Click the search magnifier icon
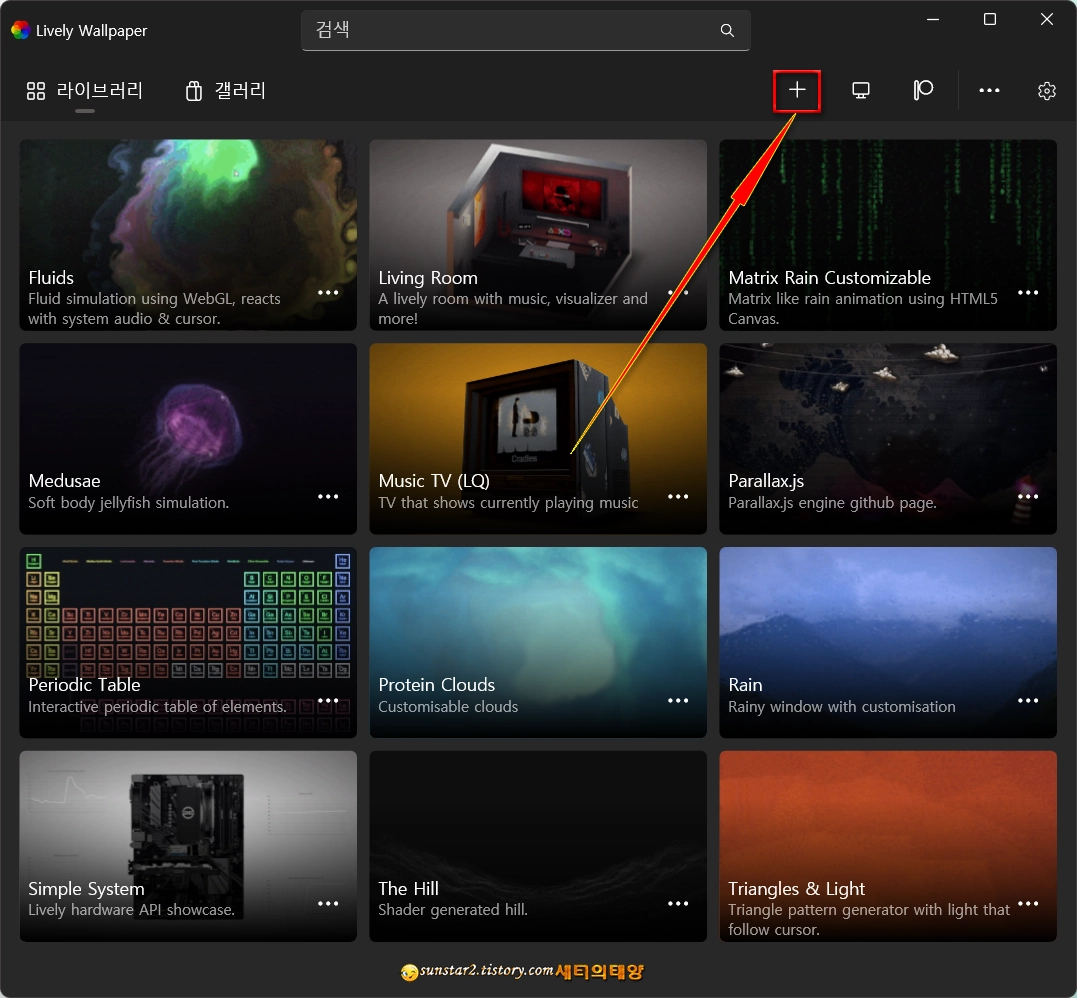1077x998 pixels. [727, 30]
